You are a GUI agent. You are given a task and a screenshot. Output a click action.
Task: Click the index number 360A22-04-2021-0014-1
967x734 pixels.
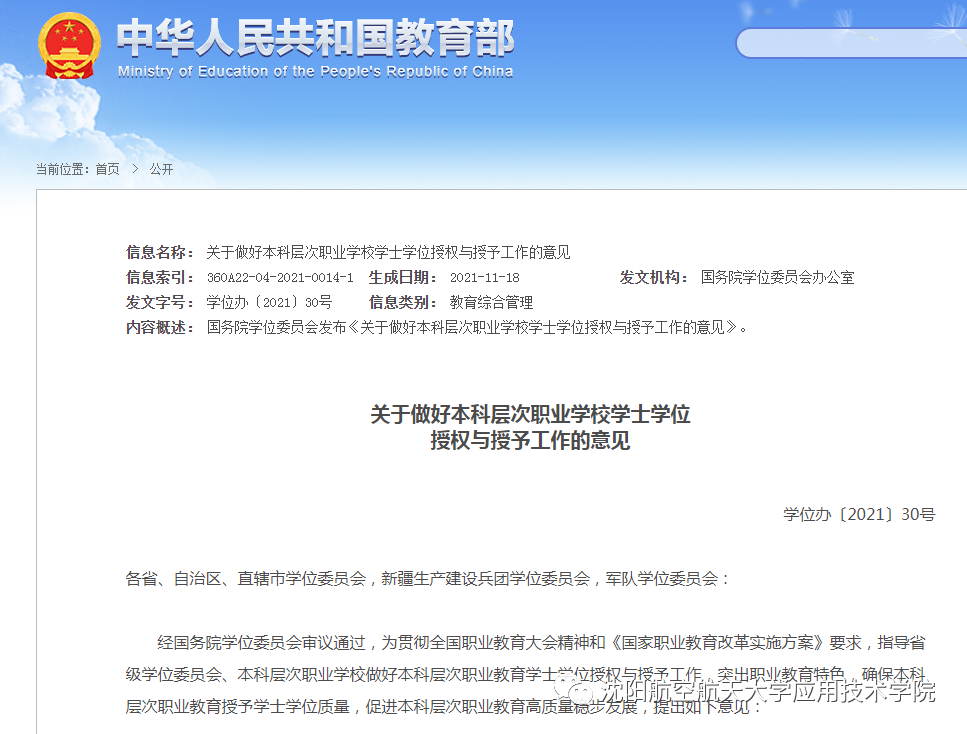coord(280,278)
